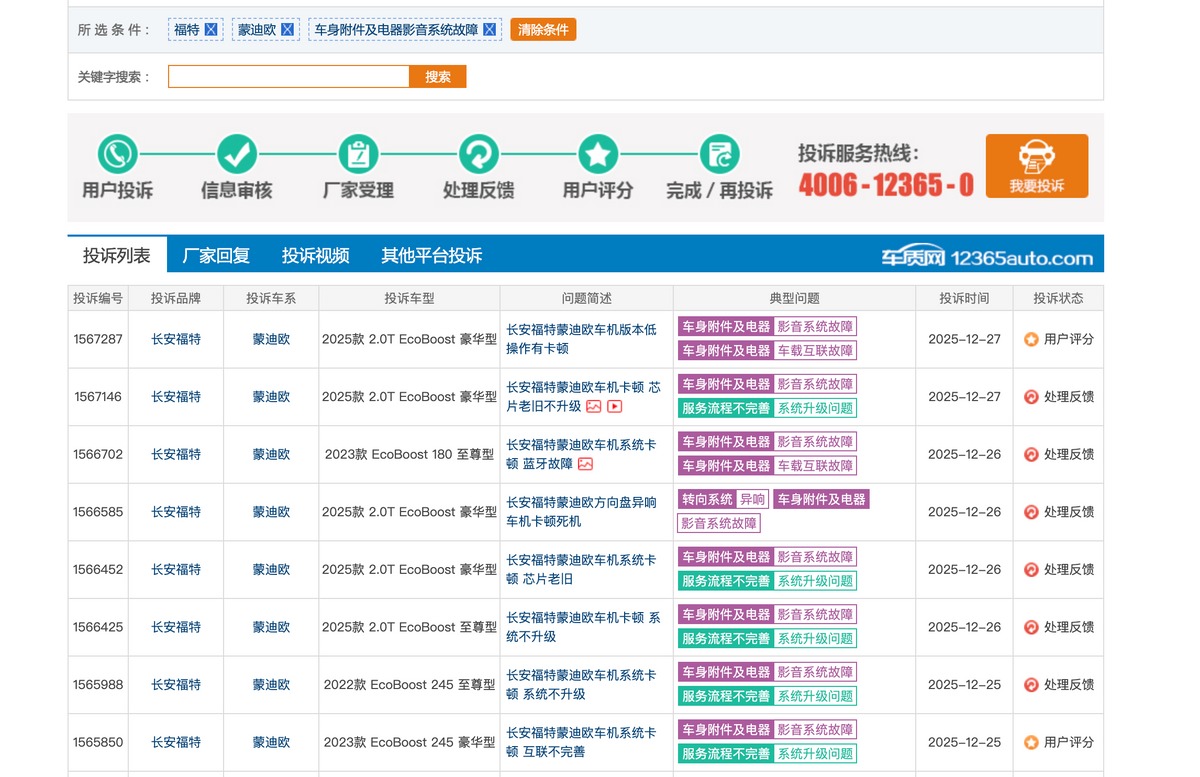This screenshot has height=777, width=1200.
Task: Click the 厂家受理 clipboard icon
Action: click(x=358, y=155)
